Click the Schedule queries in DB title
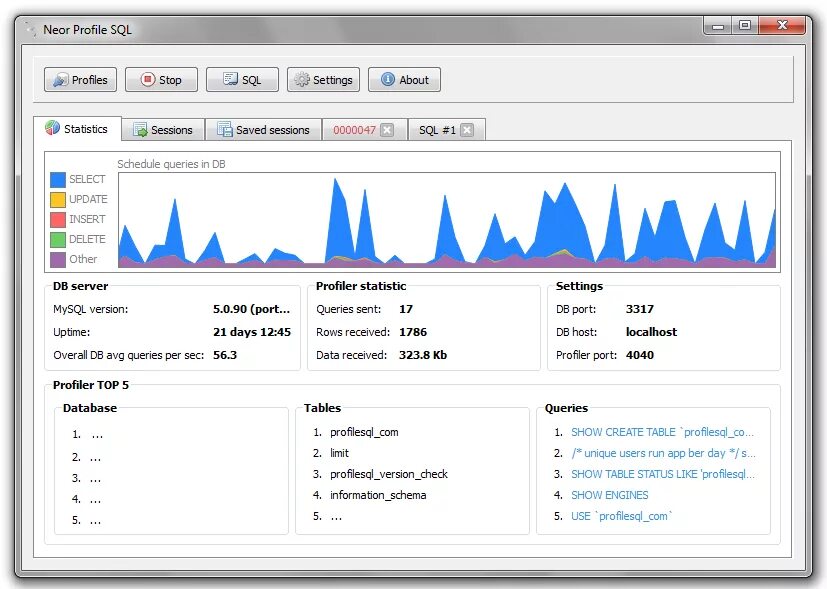 click(171, 164)
